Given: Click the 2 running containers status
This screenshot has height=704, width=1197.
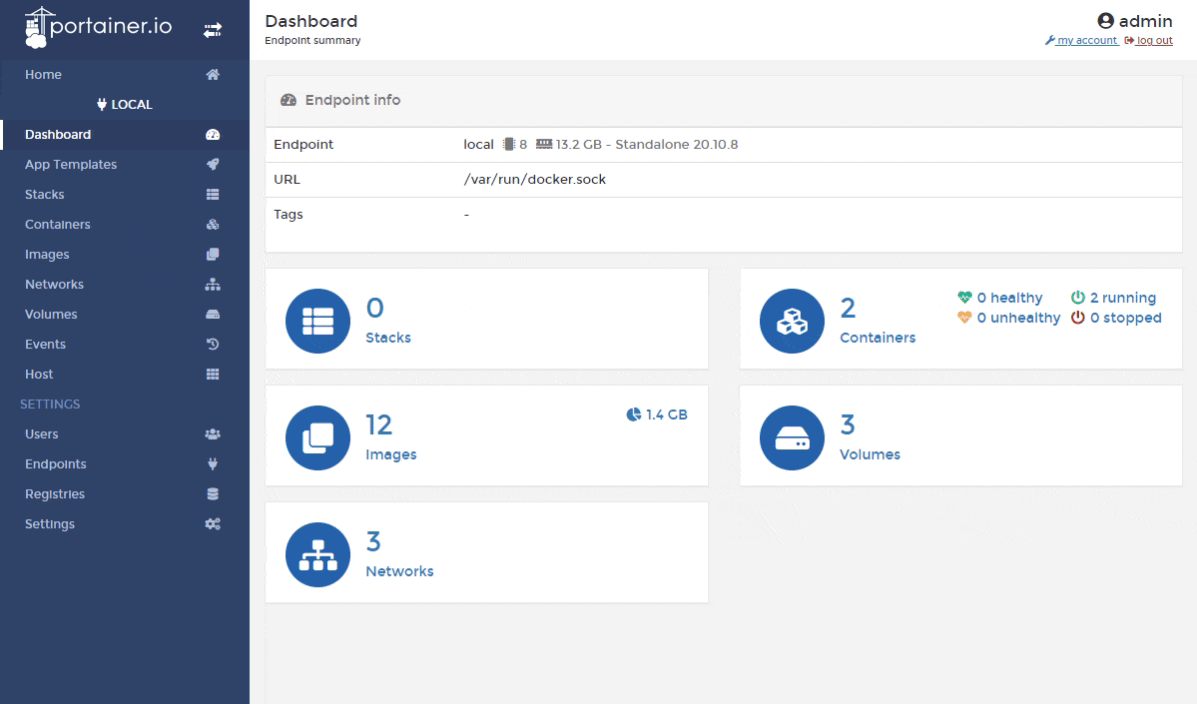Looking at the screenshot, I should 1113,298.
